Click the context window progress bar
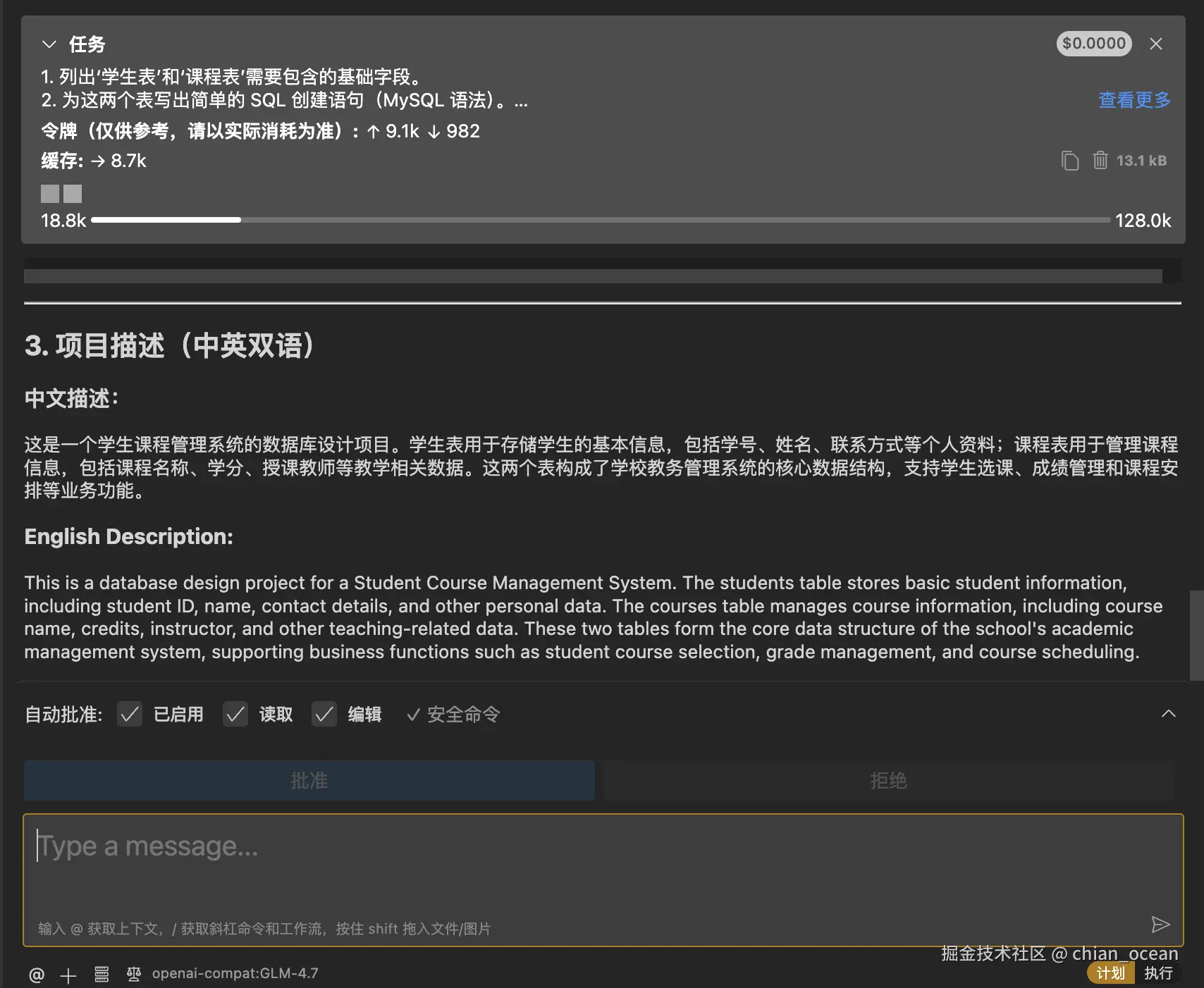The height and width of the screenshot is (988, 1204). click(x=601, y=220)
